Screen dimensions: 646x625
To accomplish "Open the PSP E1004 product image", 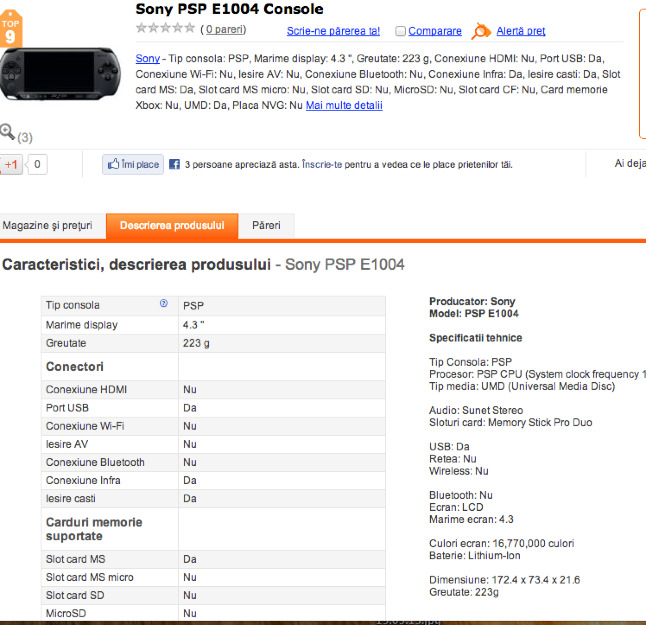I will 61,73.
